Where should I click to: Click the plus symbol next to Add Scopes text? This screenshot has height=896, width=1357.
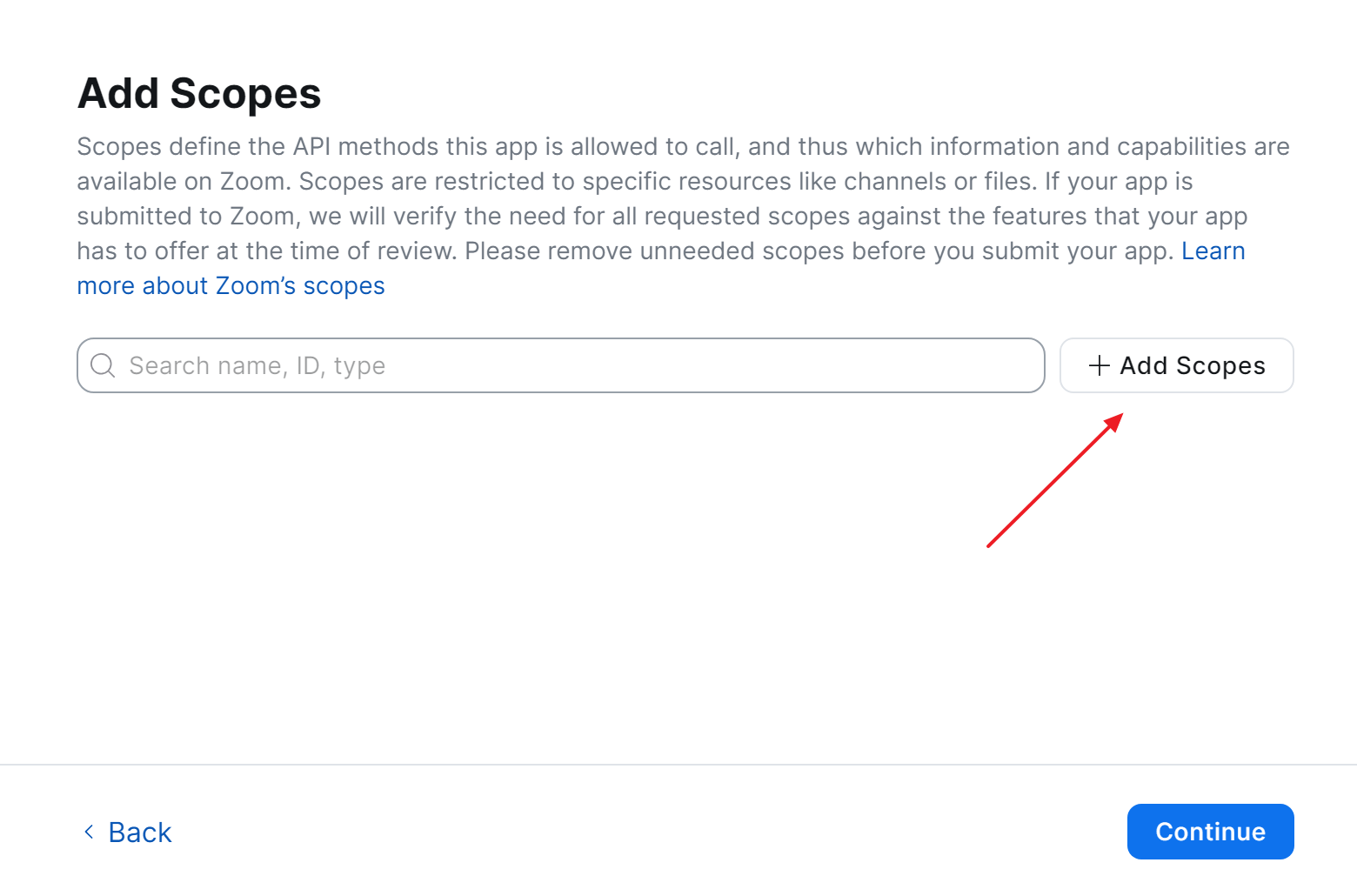tap(1099, 365)
